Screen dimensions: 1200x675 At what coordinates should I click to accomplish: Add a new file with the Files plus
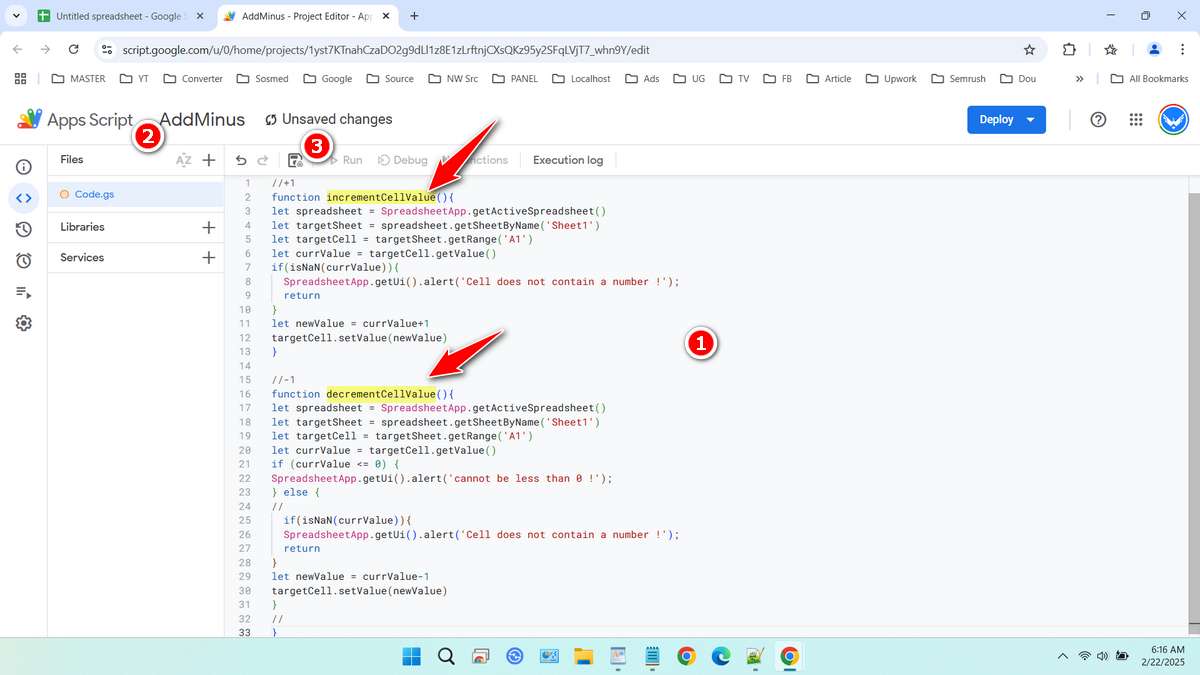point(209,160)
